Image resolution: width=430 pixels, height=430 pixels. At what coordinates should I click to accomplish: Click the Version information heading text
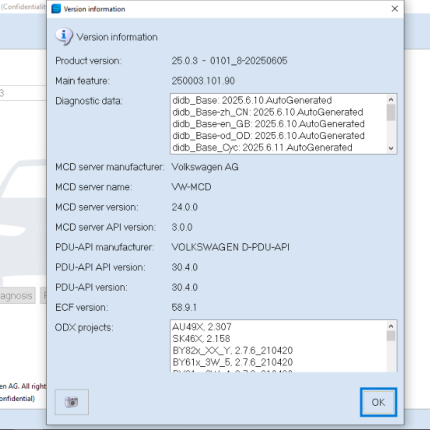[117, 37]
